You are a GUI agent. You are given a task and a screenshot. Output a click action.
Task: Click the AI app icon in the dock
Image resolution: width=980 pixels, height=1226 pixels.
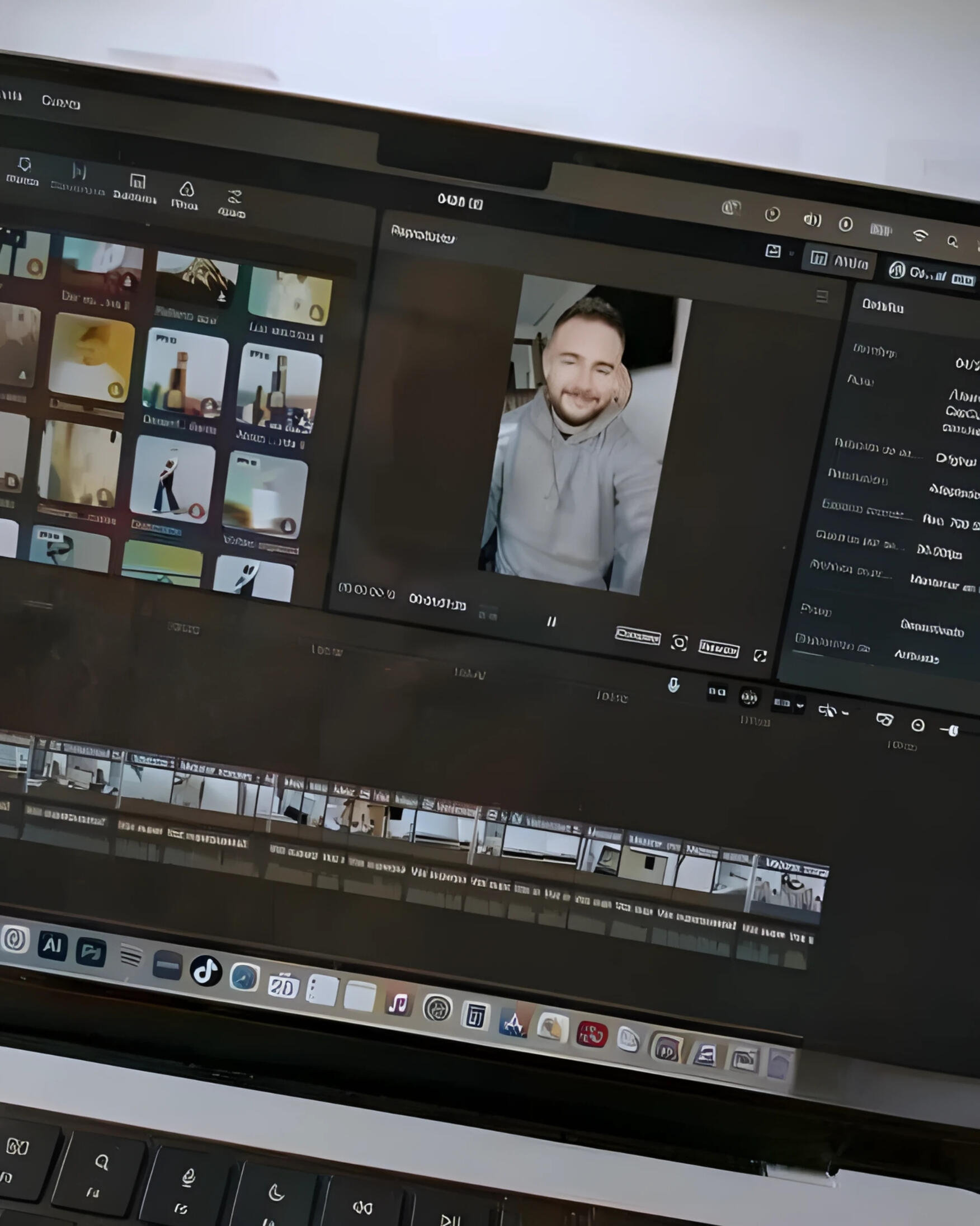[52, 946]
